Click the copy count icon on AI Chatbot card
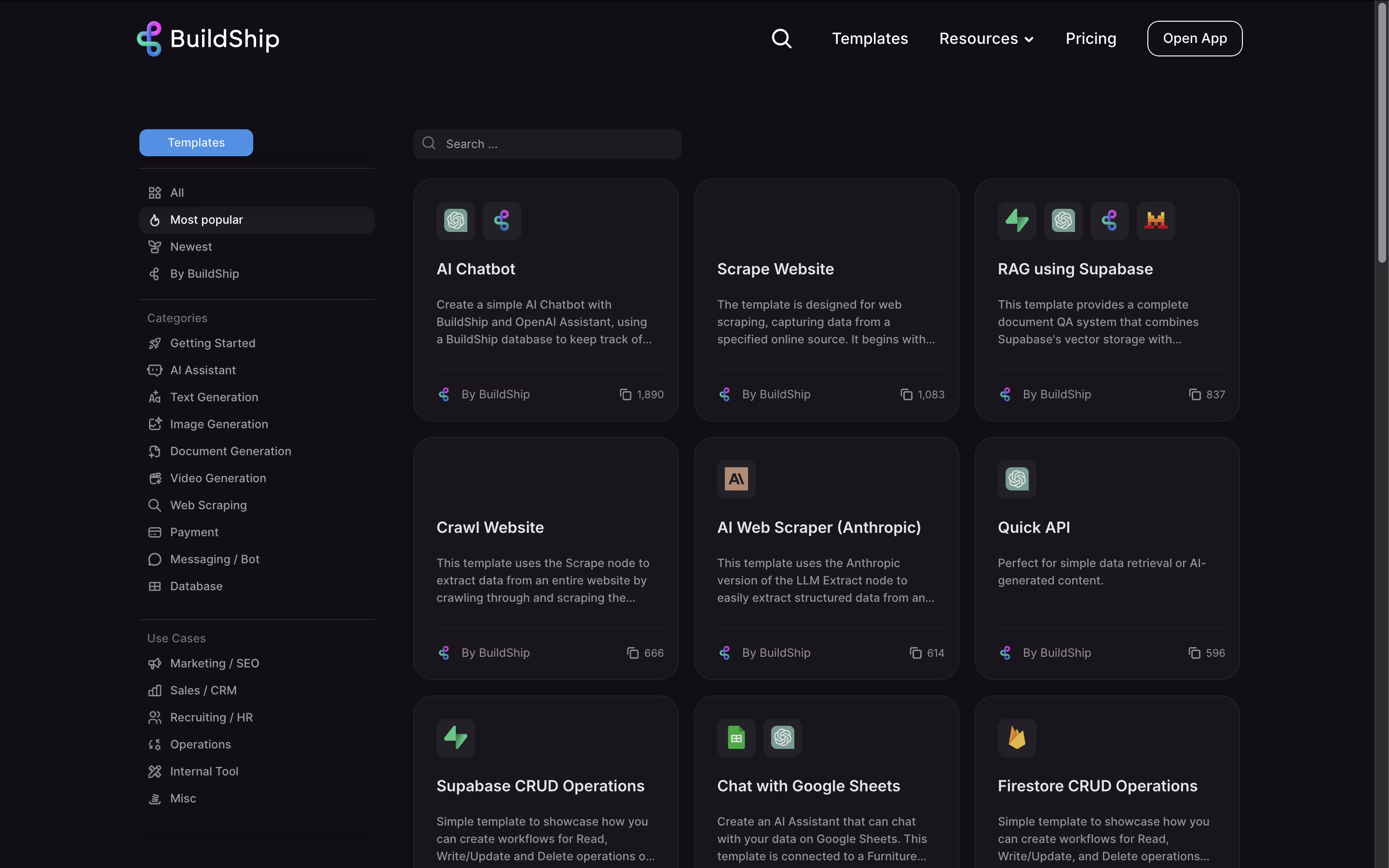 626,394
